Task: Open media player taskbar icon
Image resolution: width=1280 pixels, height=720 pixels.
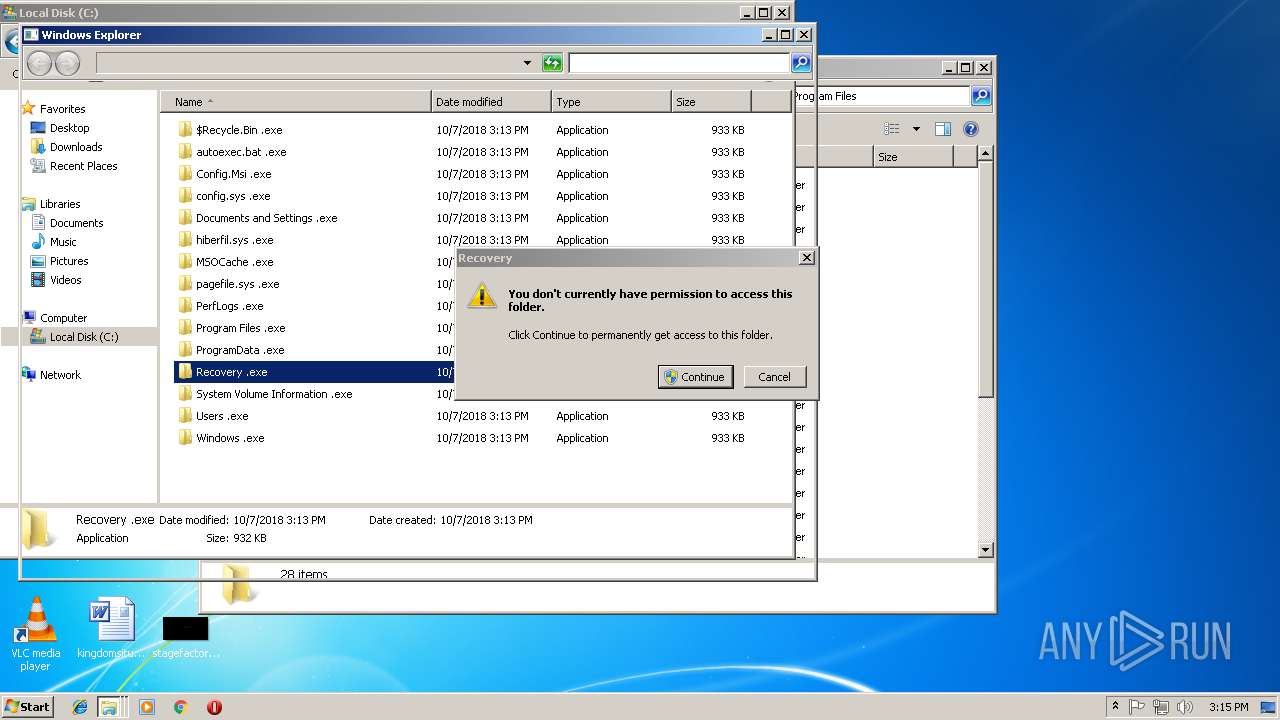Action: pos(147,707)
